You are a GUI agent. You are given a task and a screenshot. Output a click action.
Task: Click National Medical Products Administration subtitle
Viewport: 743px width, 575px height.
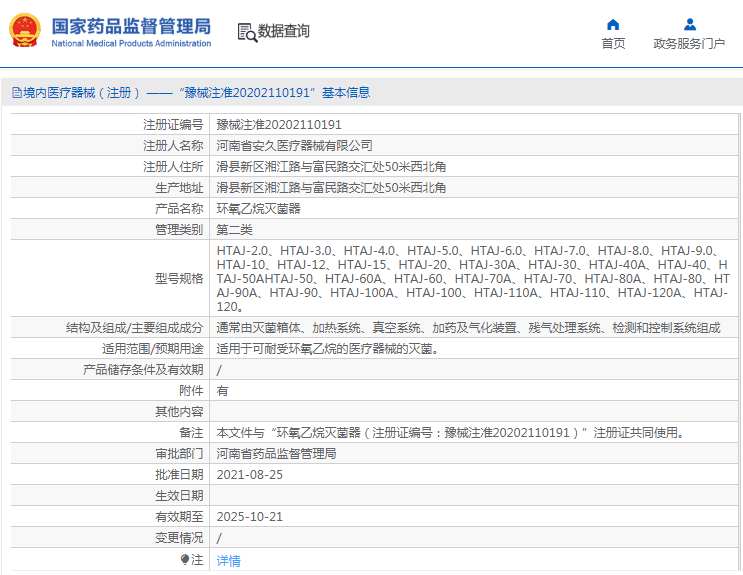point(131,43)
